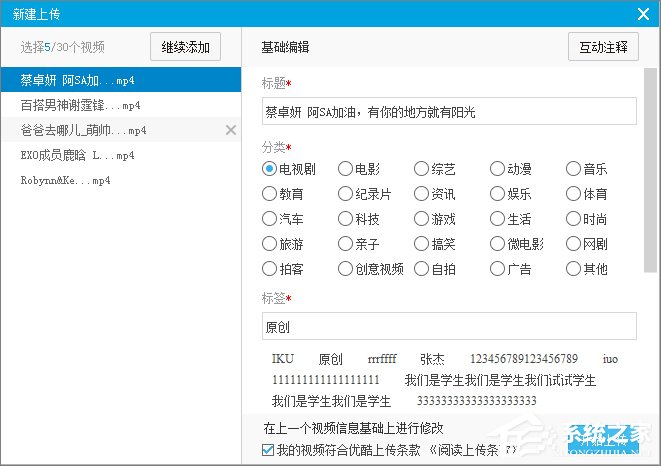The image size is (661, 466).
Task: Click the 基础编辑 form vertical scrollbar thumb
Action: click(651, 170)
